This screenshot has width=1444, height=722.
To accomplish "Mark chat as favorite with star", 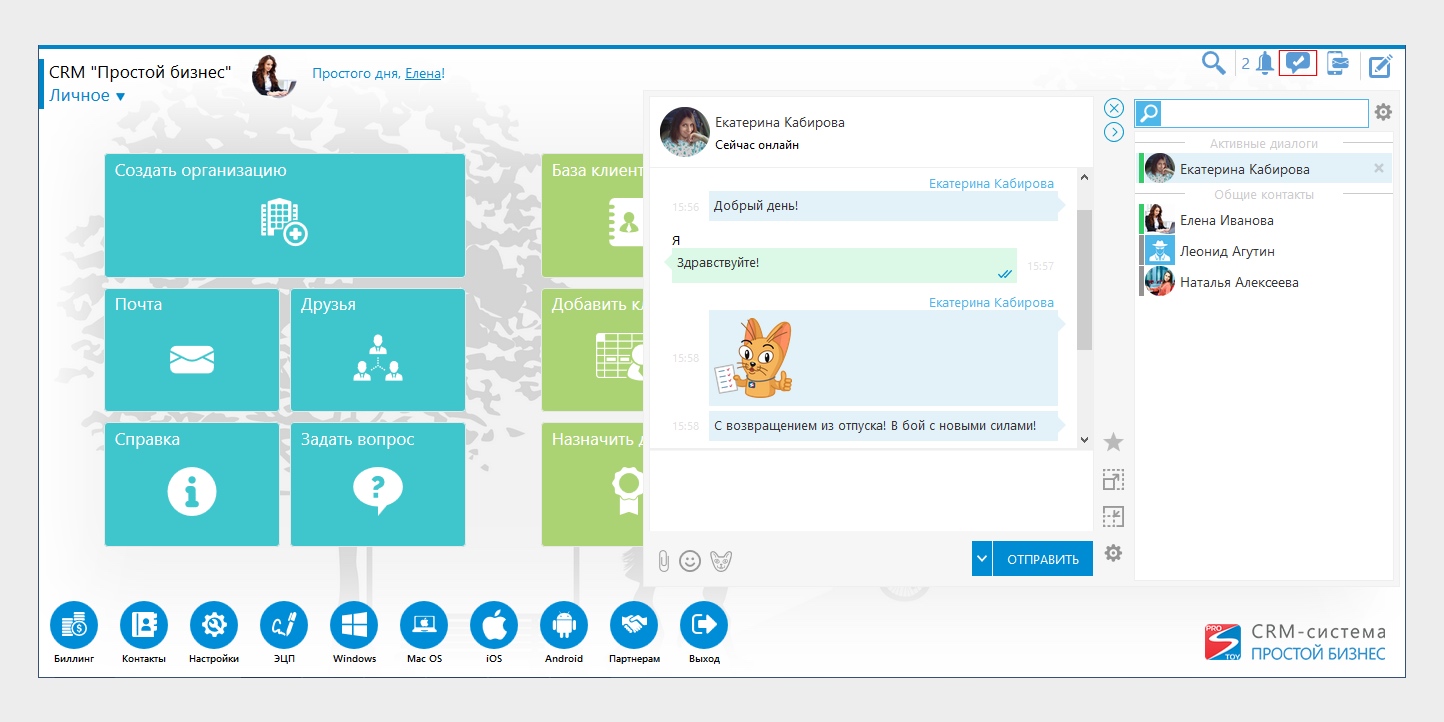I will click(1113, 442).
